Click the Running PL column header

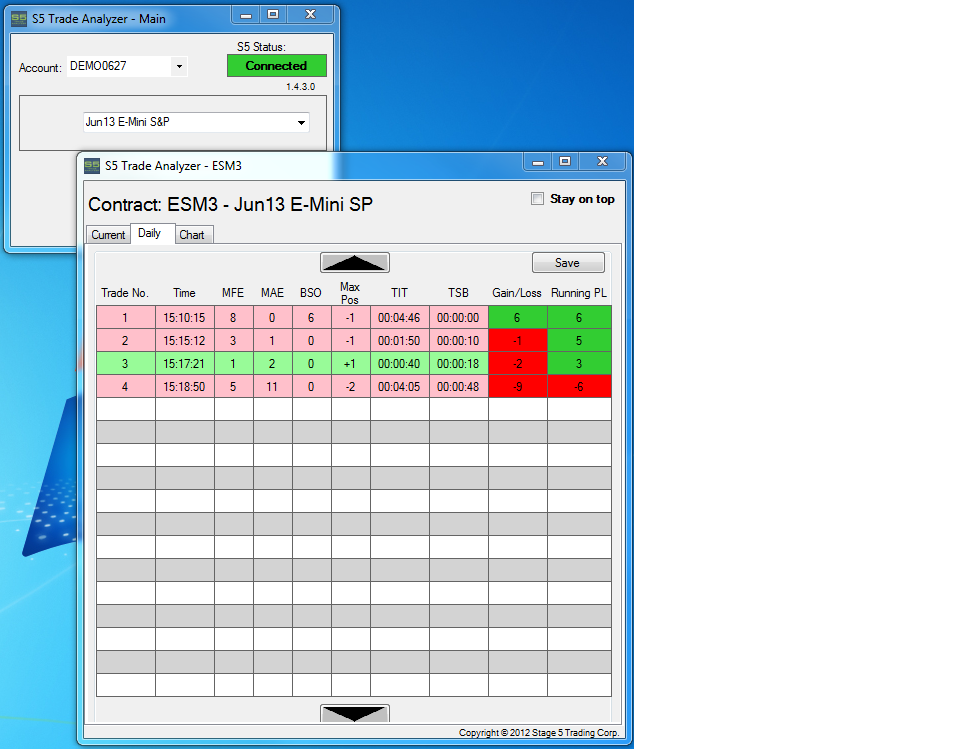click(x=579, y=293)
